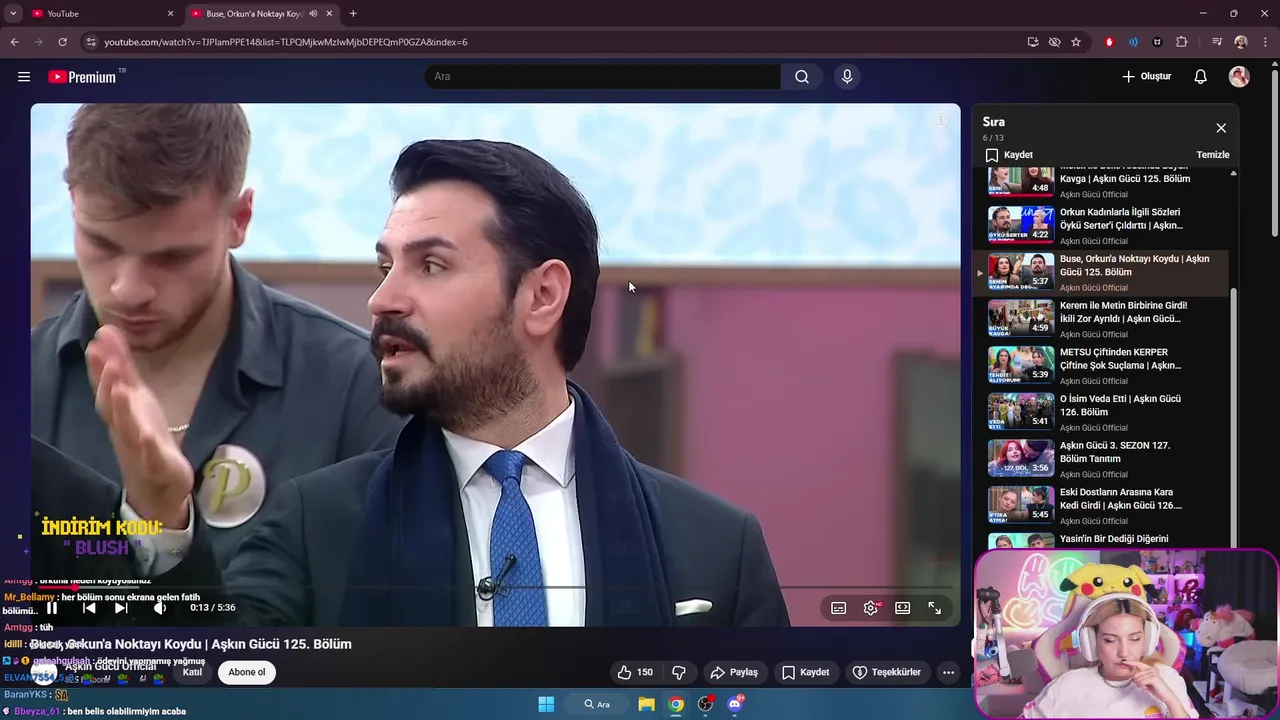Join channel with Katıl button
This screenshot has width=1280, height=720.
[193, 672]
